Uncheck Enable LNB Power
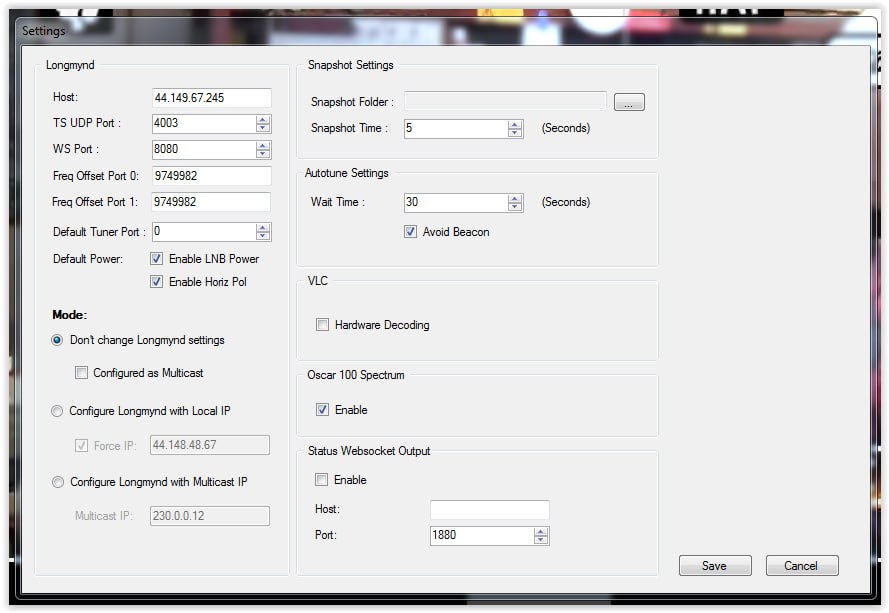 click(156, 259)
